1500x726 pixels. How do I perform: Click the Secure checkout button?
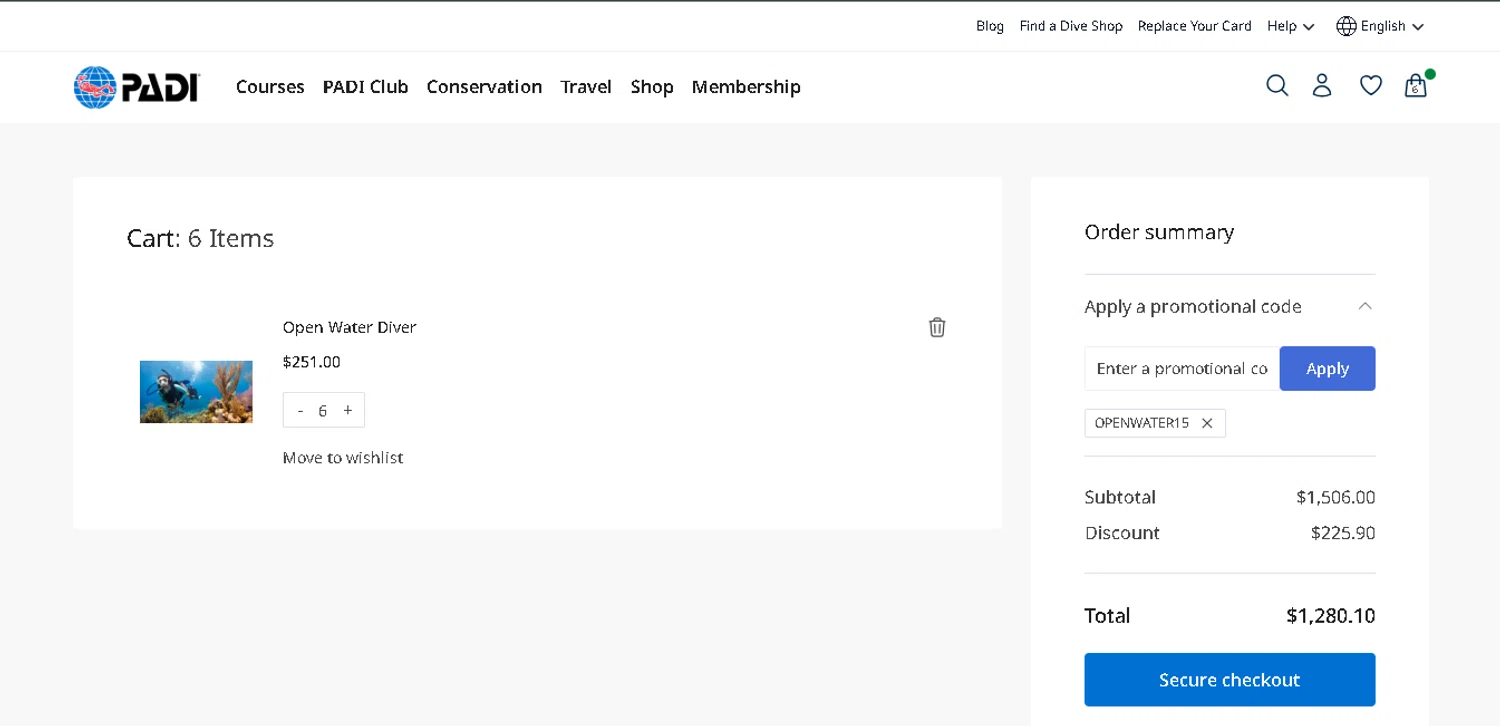point(1229,680)
